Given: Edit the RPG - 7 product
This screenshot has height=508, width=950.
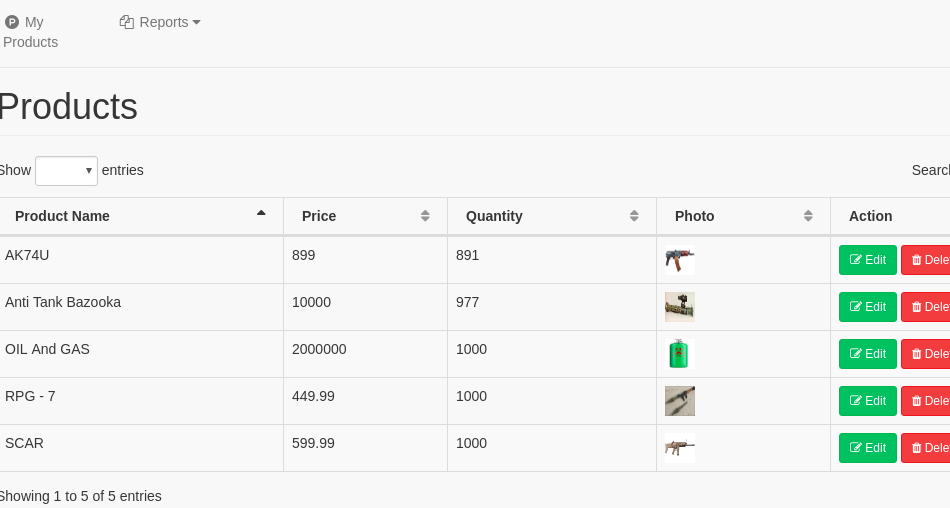Looking at the screenshot, I should (867, 401).
